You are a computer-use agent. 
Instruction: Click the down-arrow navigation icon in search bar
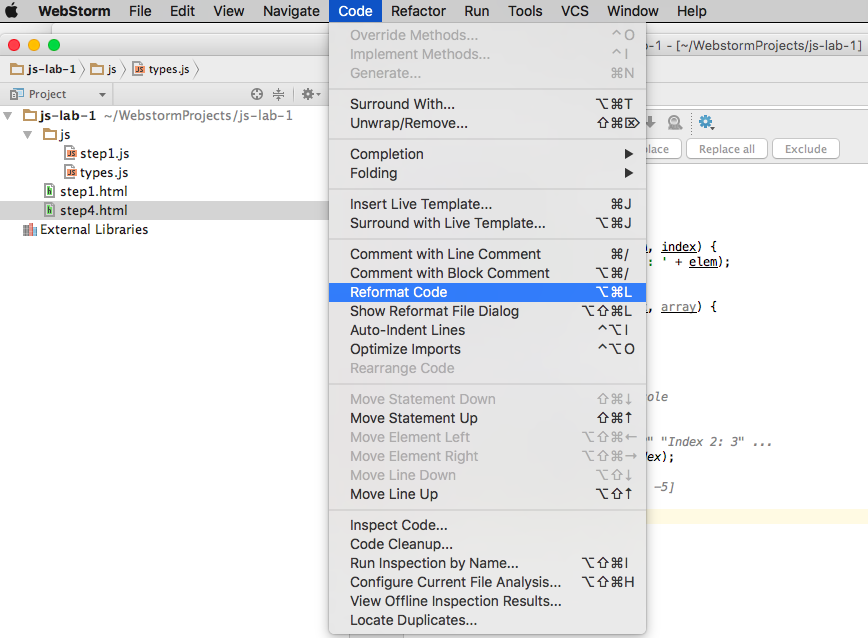coord(649,122)
